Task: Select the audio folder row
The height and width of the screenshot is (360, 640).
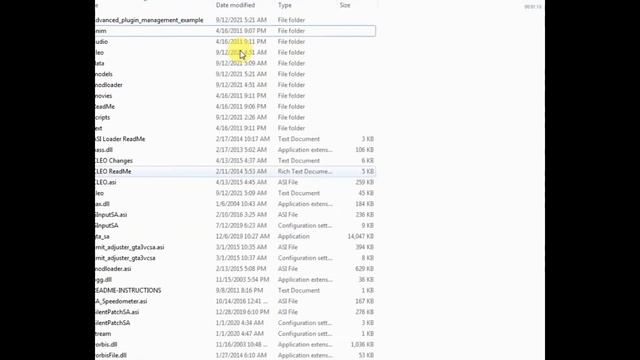Action: pos(235,42)
